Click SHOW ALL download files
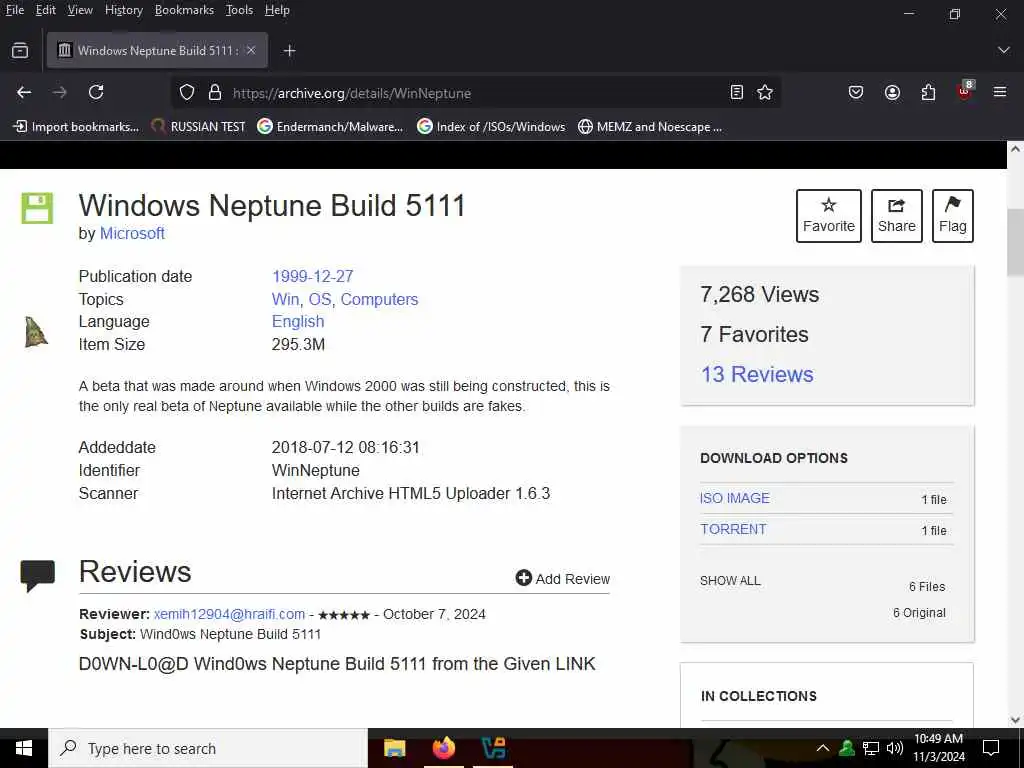Image resolution: width=1024 pixels, height=768 pixels. coord(730,581)
